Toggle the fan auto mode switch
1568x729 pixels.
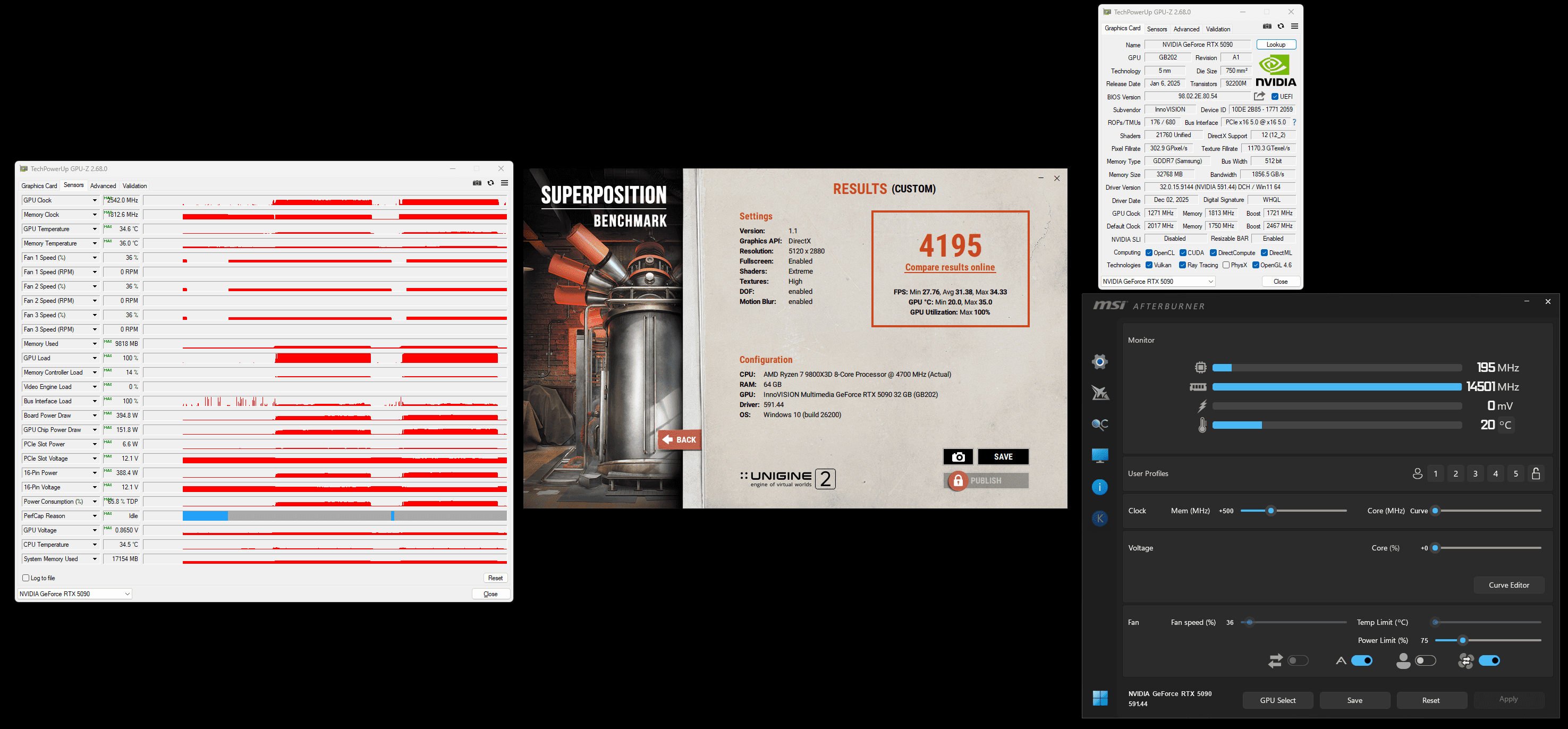point(1362,661)
